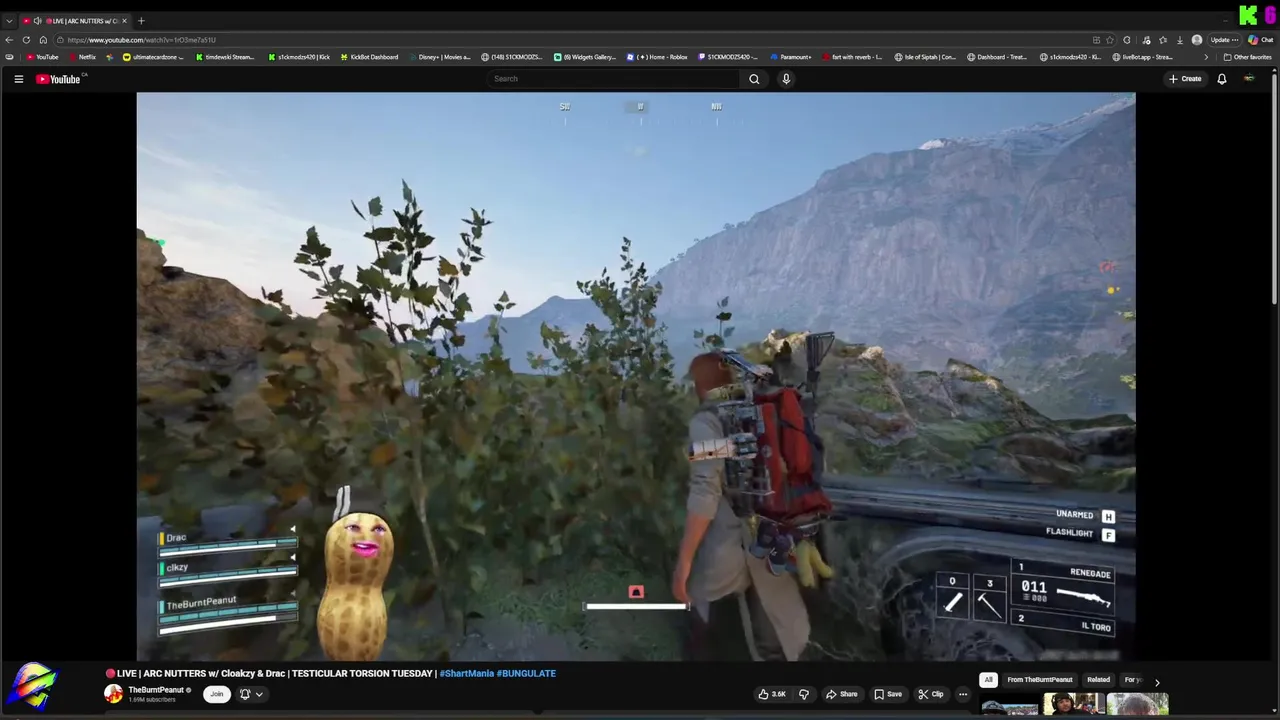Screen dimensions: 1280x720
Task: Open the channel notification bell dropdown
Action: (x=251, y=694)
